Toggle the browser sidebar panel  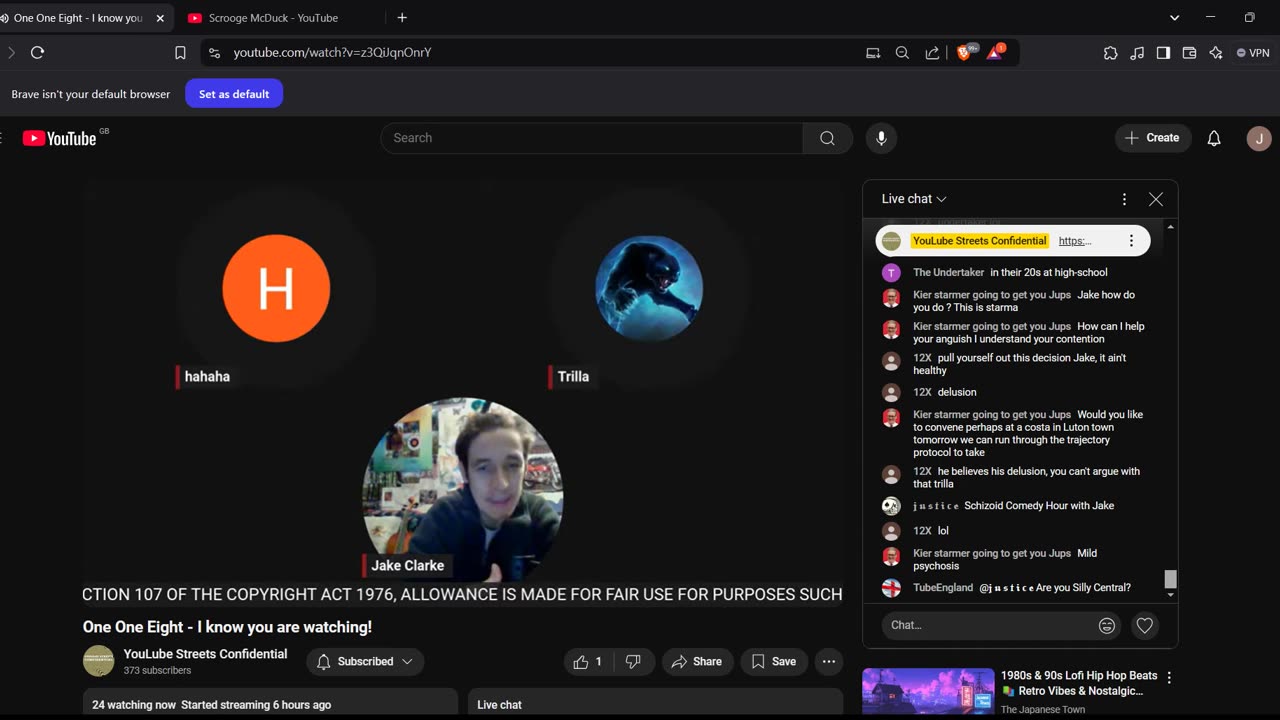click(1163, 53)
